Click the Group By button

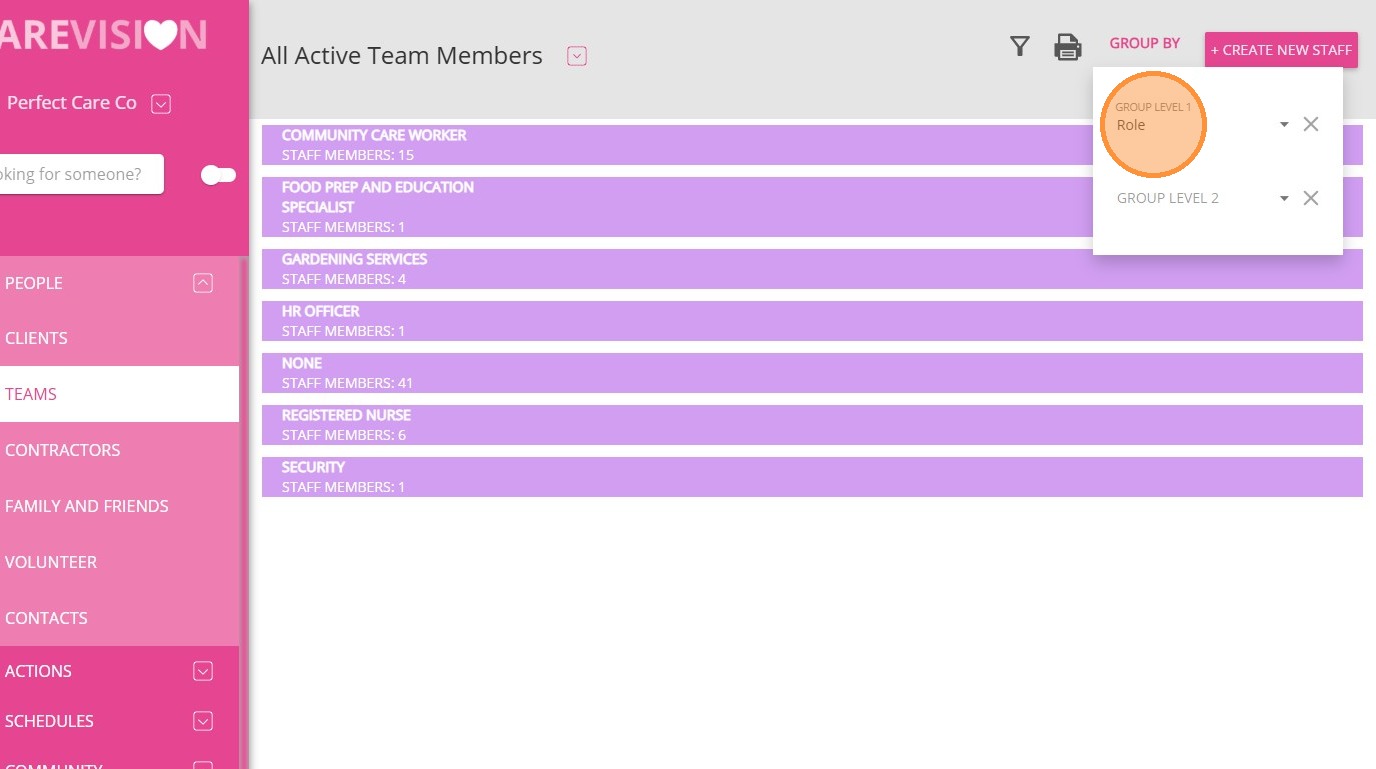(1144, 43)
